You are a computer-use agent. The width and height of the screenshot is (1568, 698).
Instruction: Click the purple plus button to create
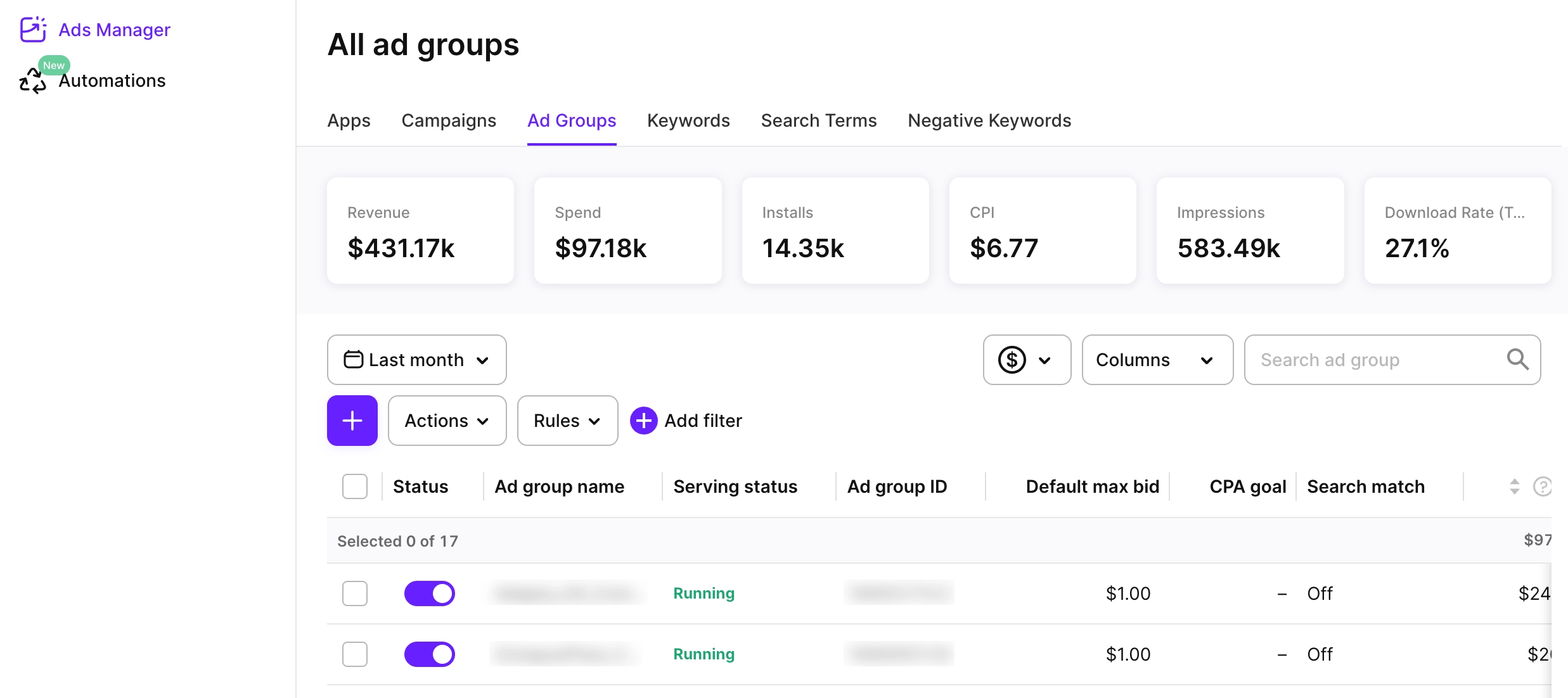pos(352,420)
